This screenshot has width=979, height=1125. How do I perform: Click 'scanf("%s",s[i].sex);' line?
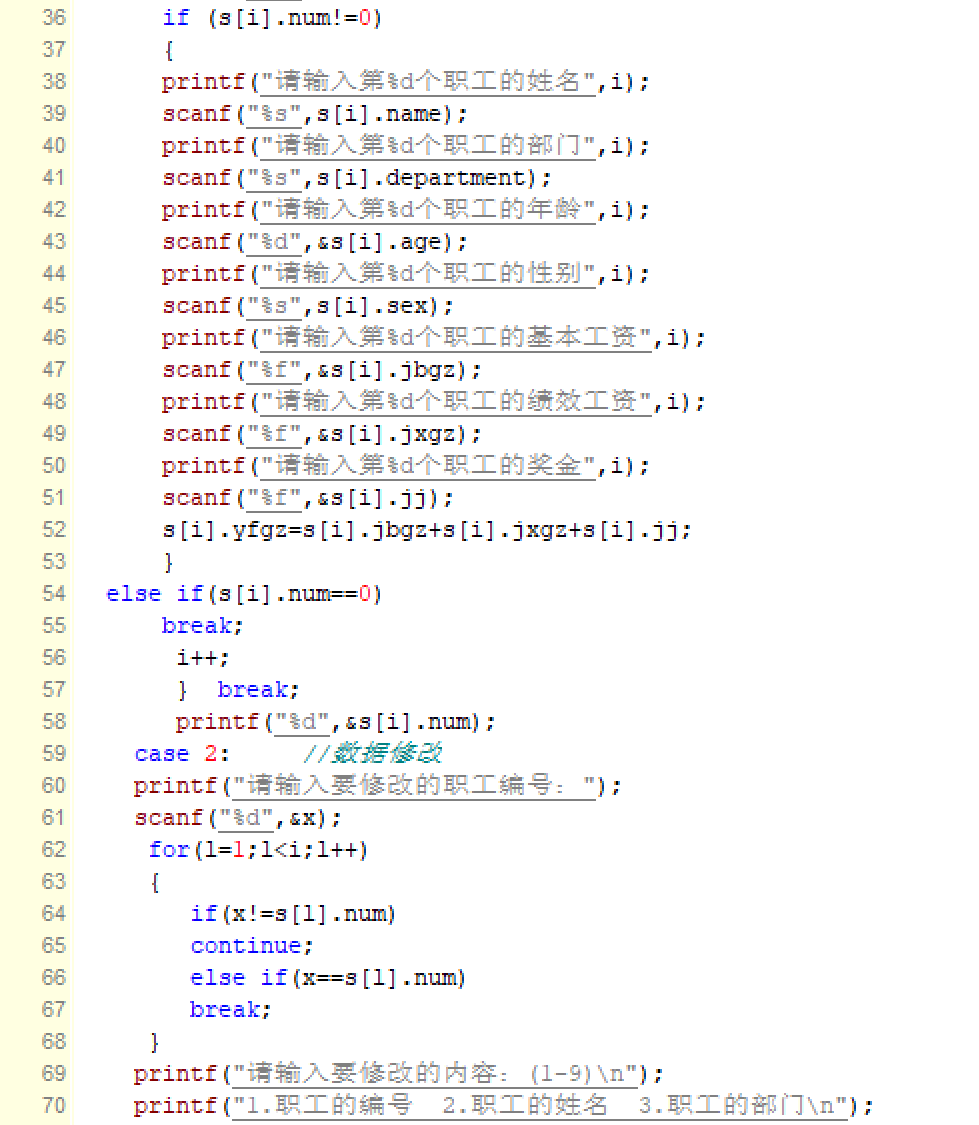pyautogui.click(x=307, y=306)
